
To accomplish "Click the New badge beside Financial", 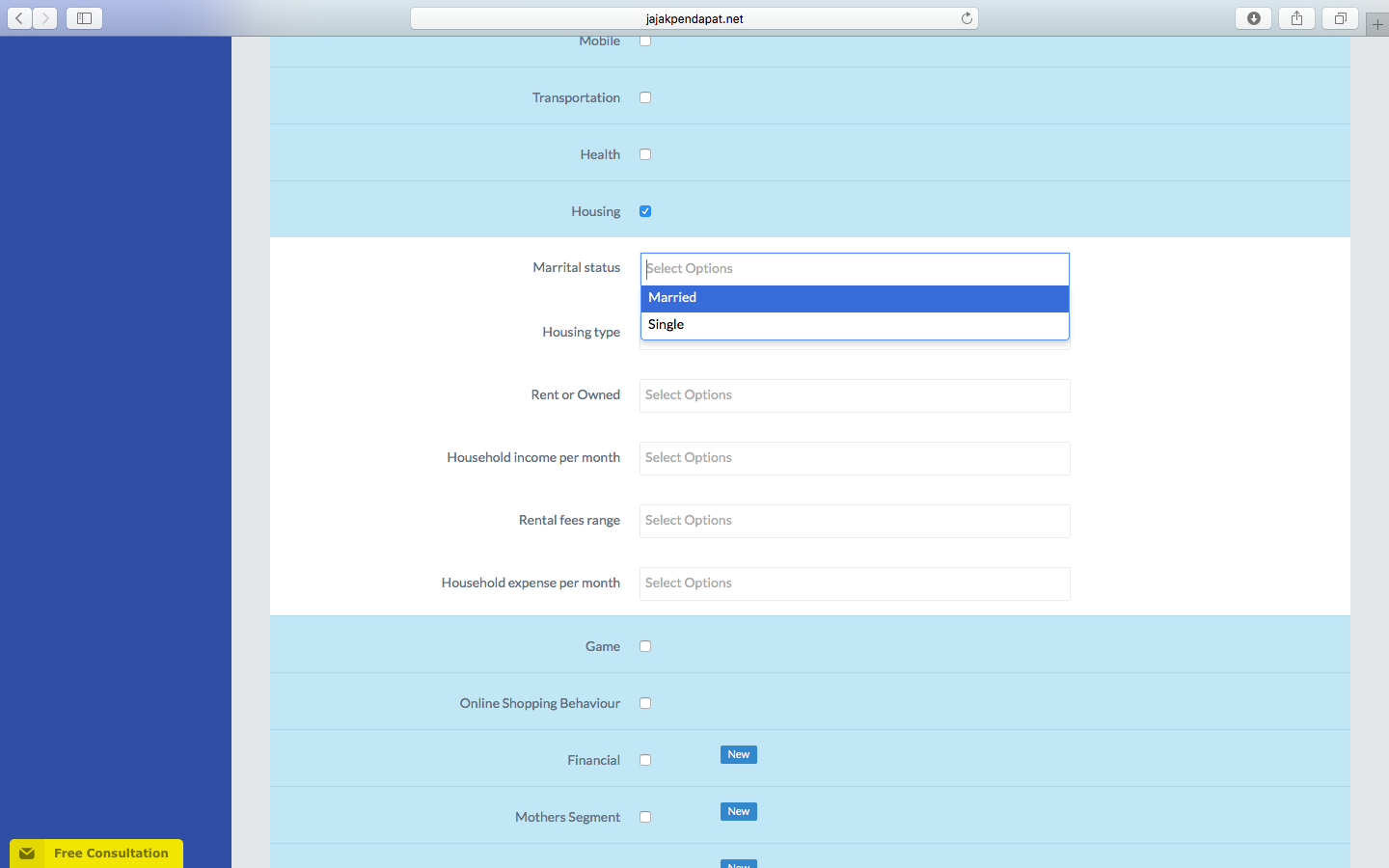I will [739, 754].
